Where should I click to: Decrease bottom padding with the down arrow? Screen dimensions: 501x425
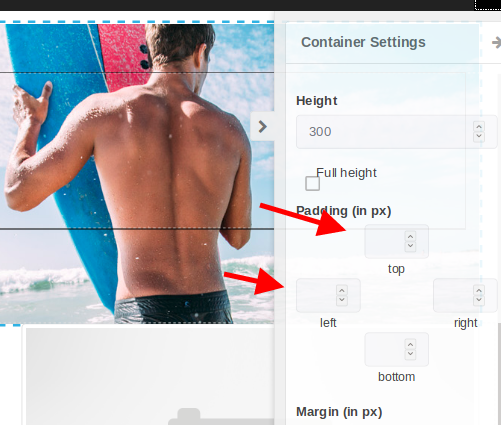tap(410, 354)
